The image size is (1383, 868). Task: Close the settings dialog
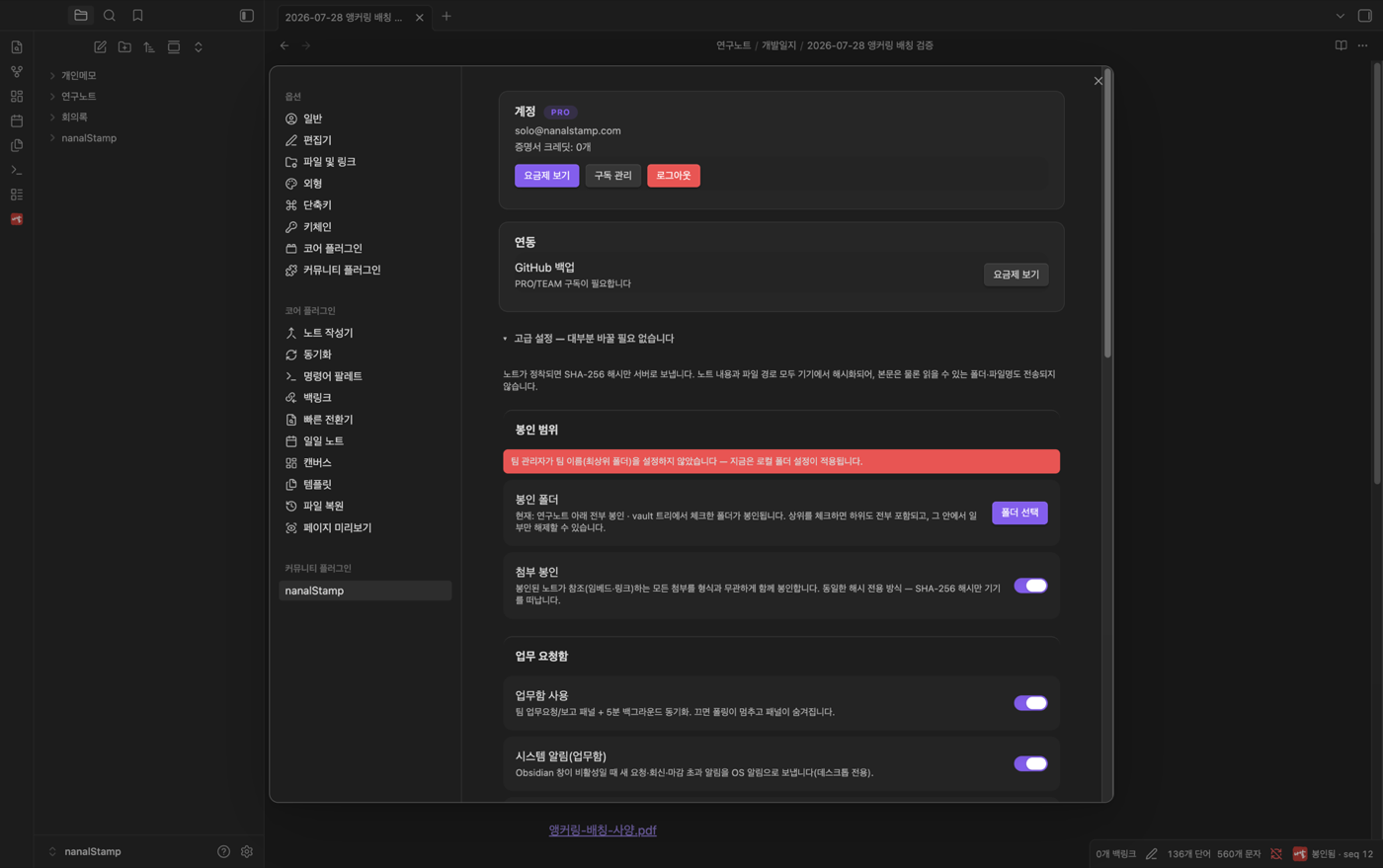point(1098,81)
